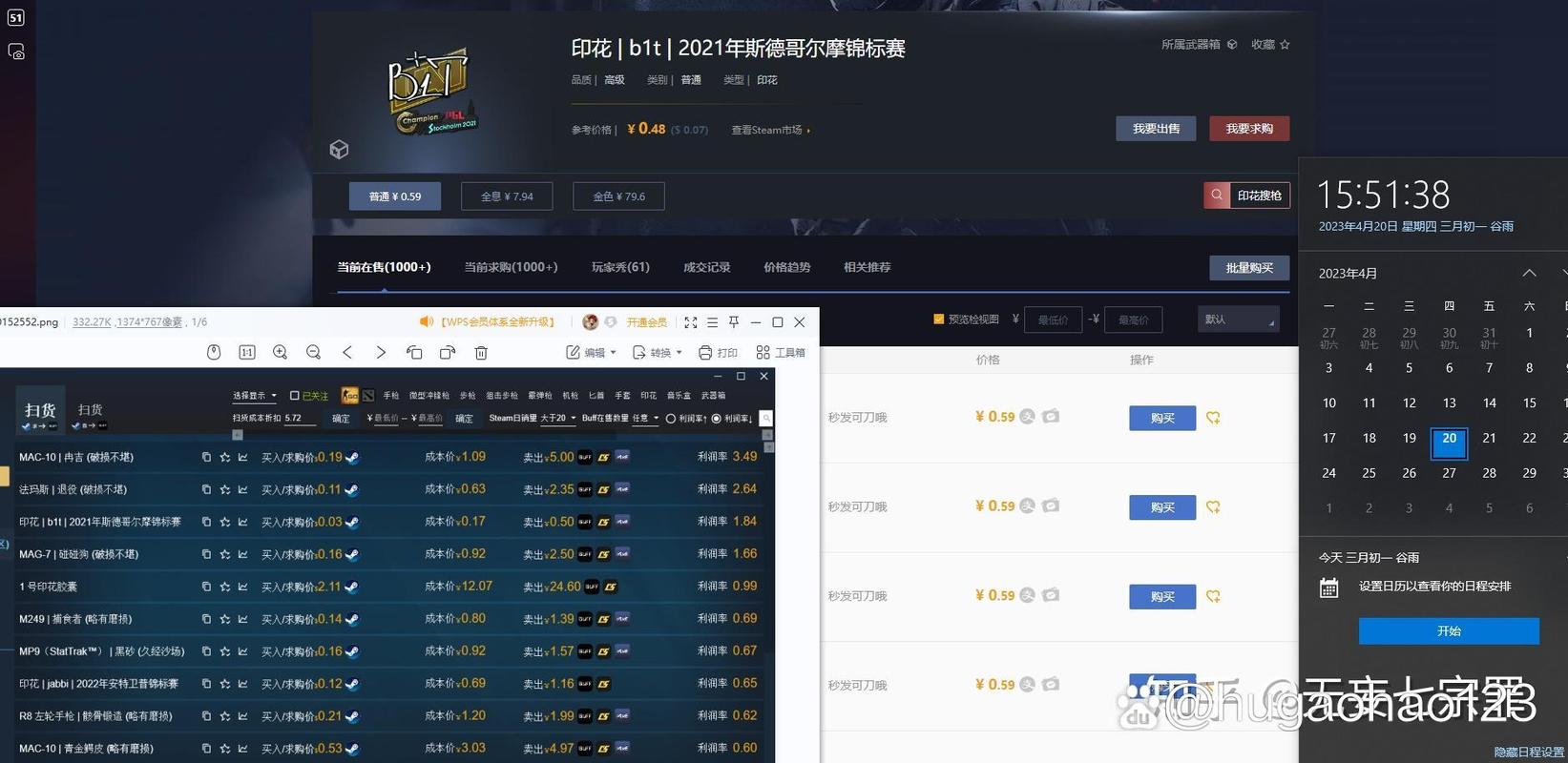Rotate the image clockwise

pos(448,352)
